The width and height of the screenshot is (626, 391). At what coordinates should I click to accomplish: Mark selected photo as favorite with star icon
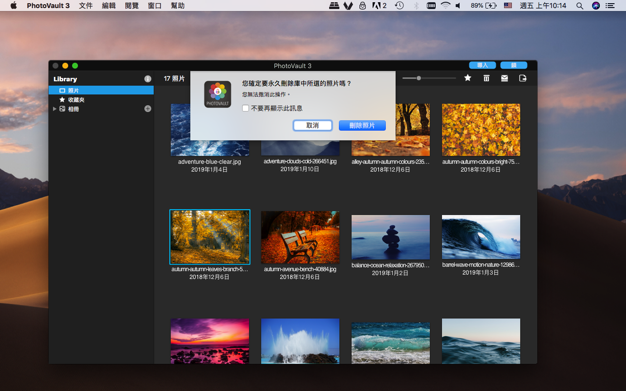point(468,78)
